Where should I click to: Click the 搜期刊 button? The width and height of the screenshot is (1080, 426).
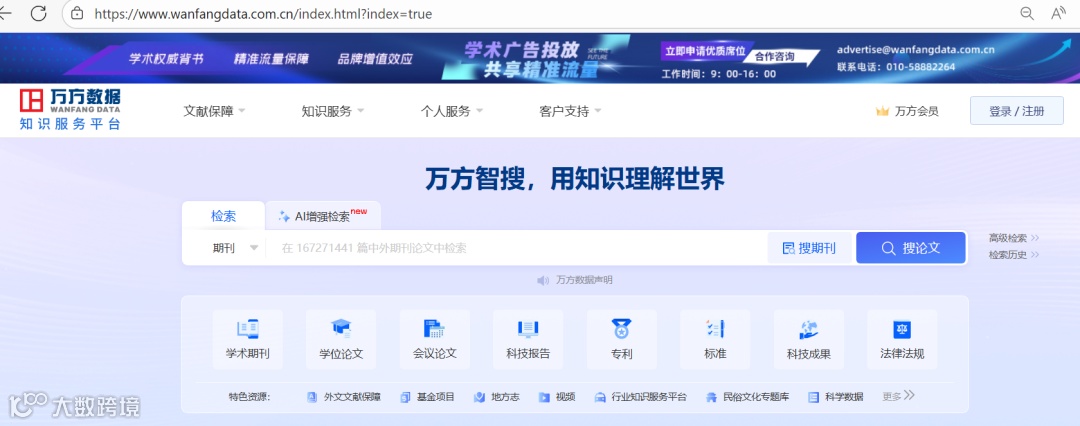pyautogui.click(x=809, y=248)
